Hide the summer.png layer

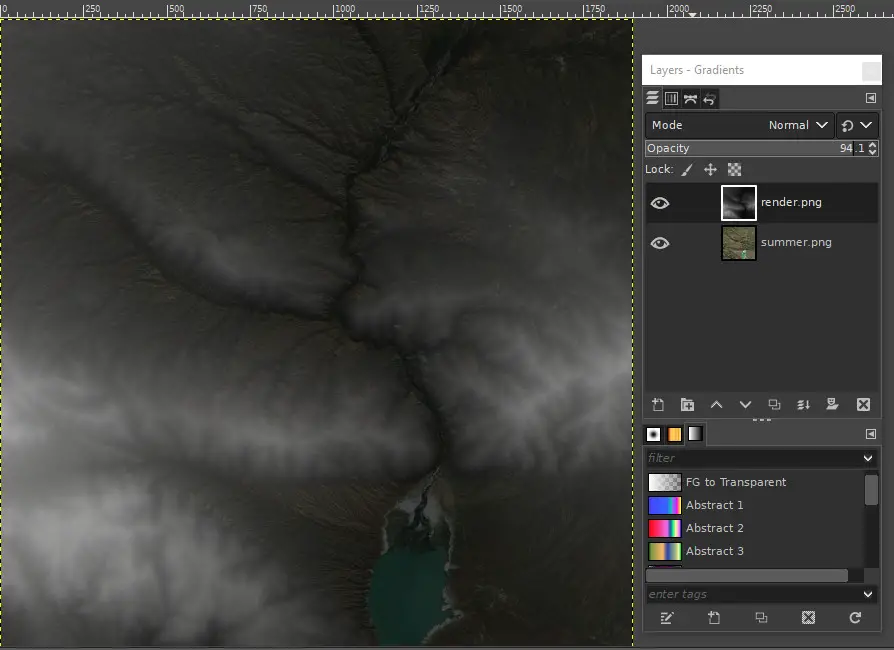tap(660, 243)
